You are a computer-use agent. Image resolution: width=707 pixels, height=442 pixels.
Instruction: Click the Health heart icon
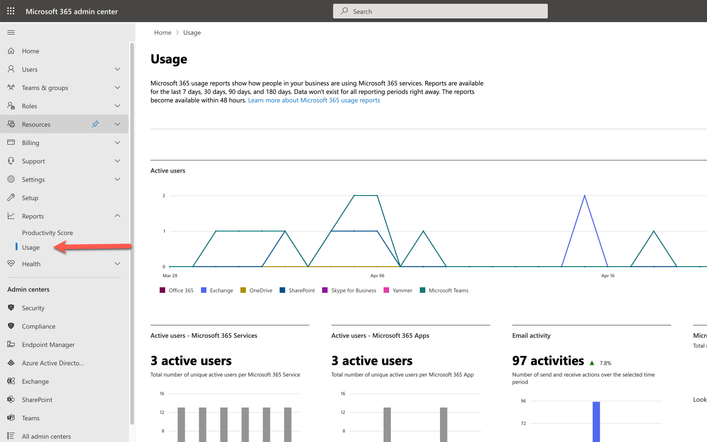[x=11, y=264]
